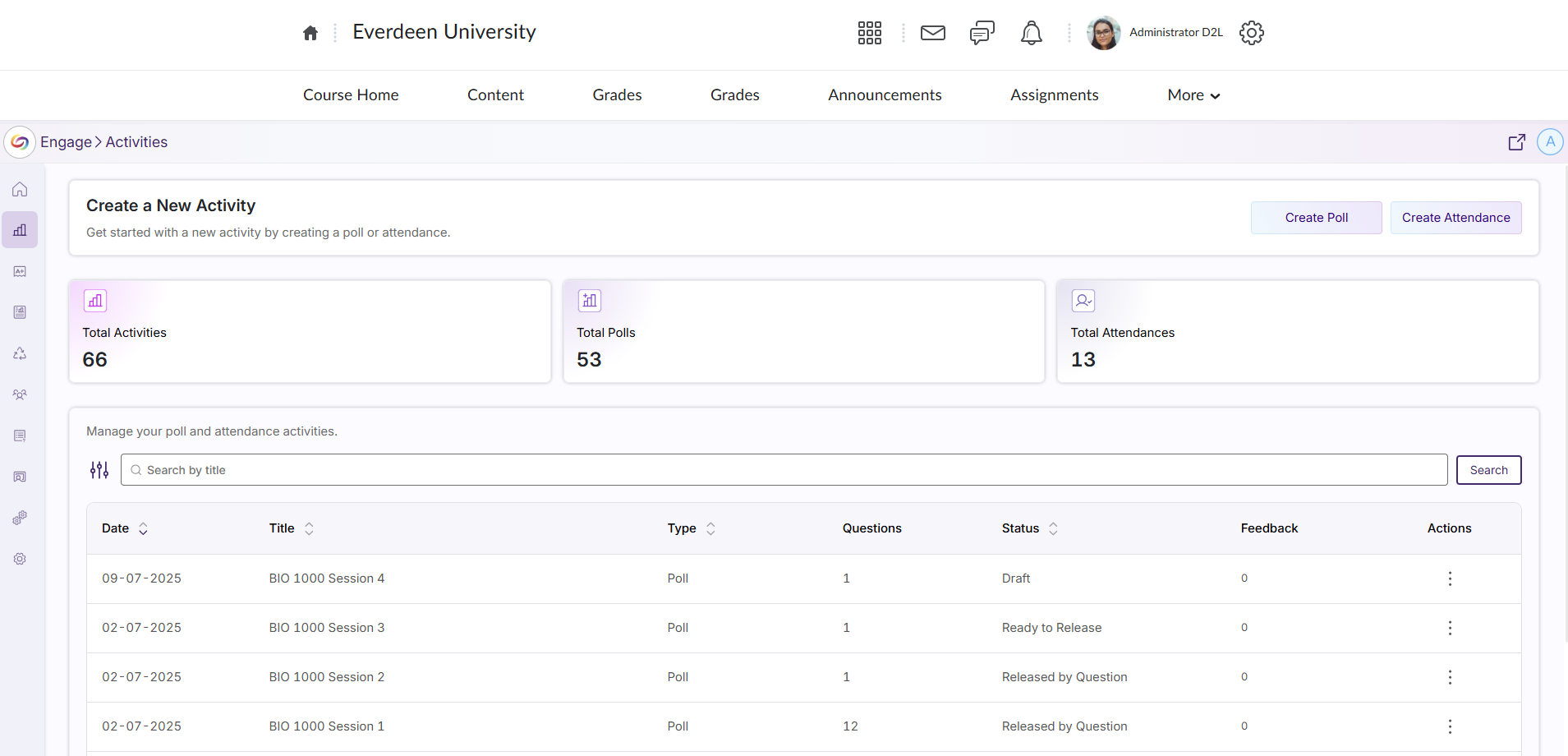The image size is (1568, 756).
Task: Click the Engage logo icon
Action: (x=20, y=142)
